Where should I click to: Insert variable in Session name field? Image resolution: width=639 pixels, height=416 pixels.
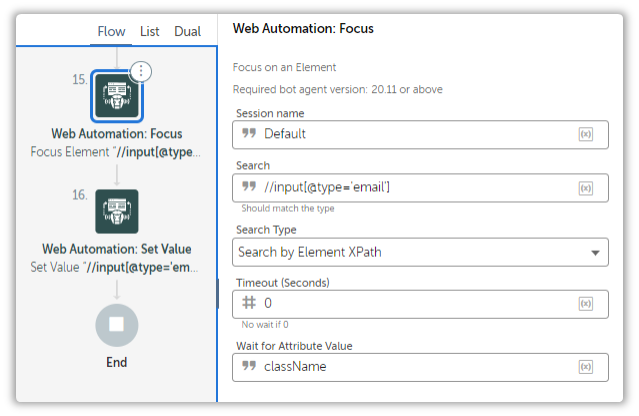586,134
